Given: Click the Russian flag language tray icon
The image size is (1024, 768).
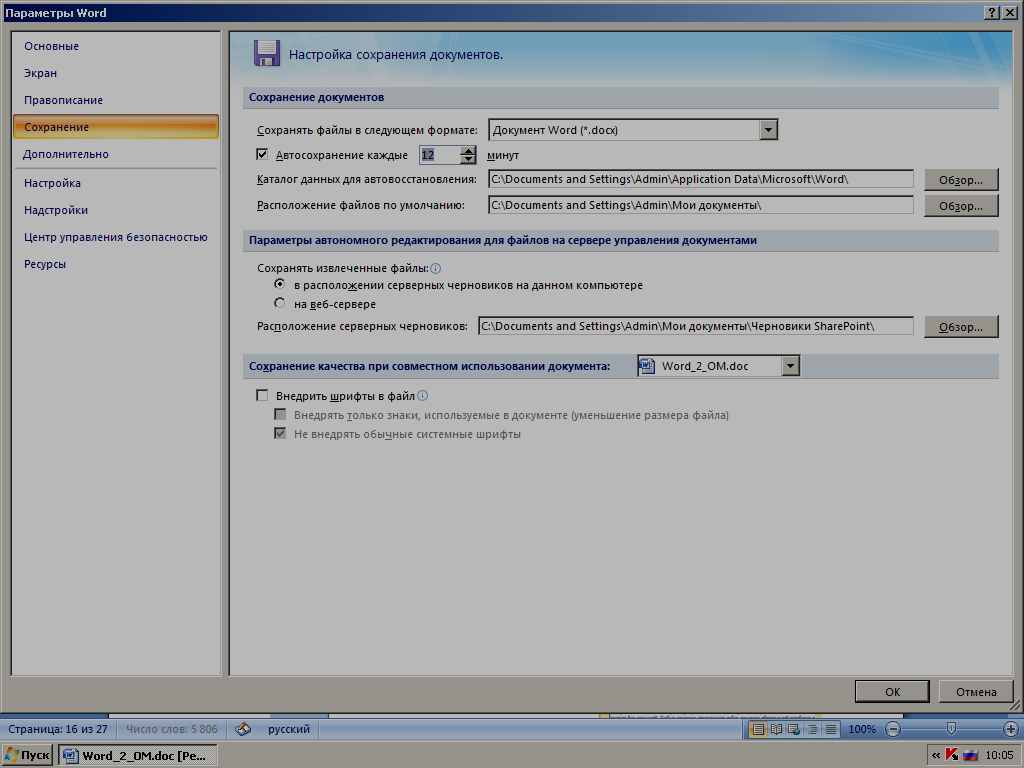Looking at the screenshot, I should pos(970,756).
